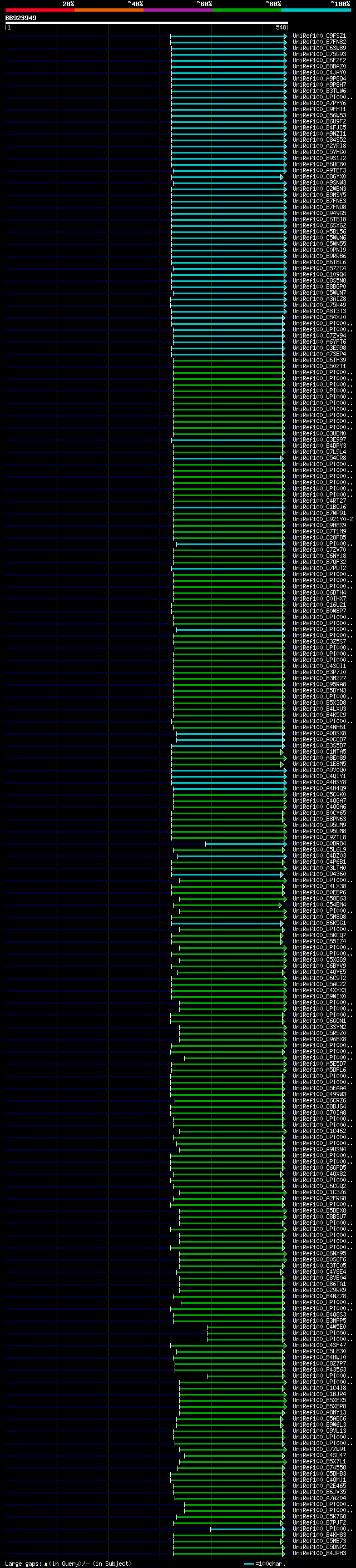Select hit UniRef100_A4HSY8
Image resolution: width=356 pixels, height=1568 pixels.
319,782
